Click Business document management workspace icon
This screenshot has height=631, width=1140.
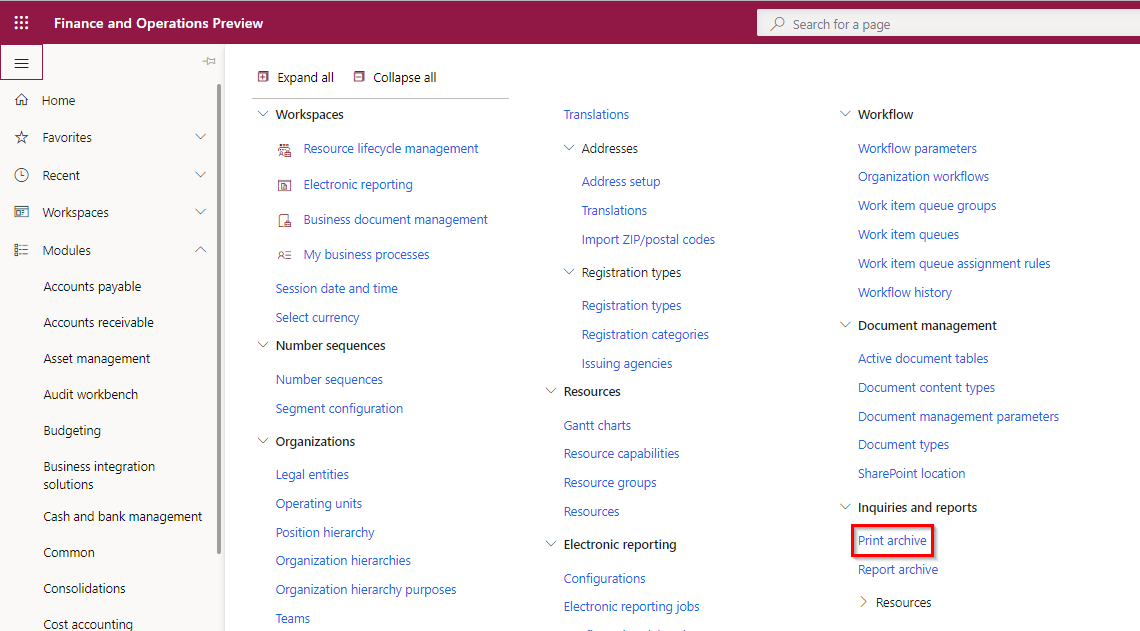pyautogui.click(x=284, y=220)
